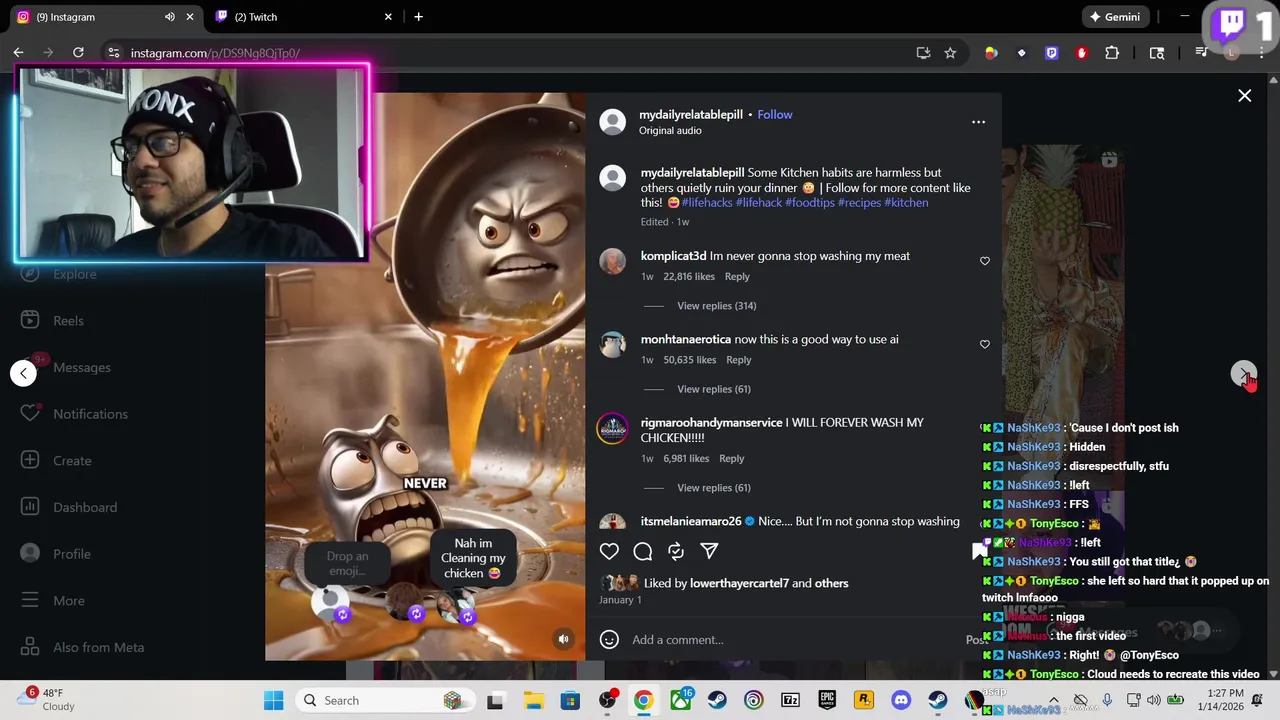1280x720 pixels.
Task: Open Reels in Instagram sidebar
Action: [x=68, y=321]
